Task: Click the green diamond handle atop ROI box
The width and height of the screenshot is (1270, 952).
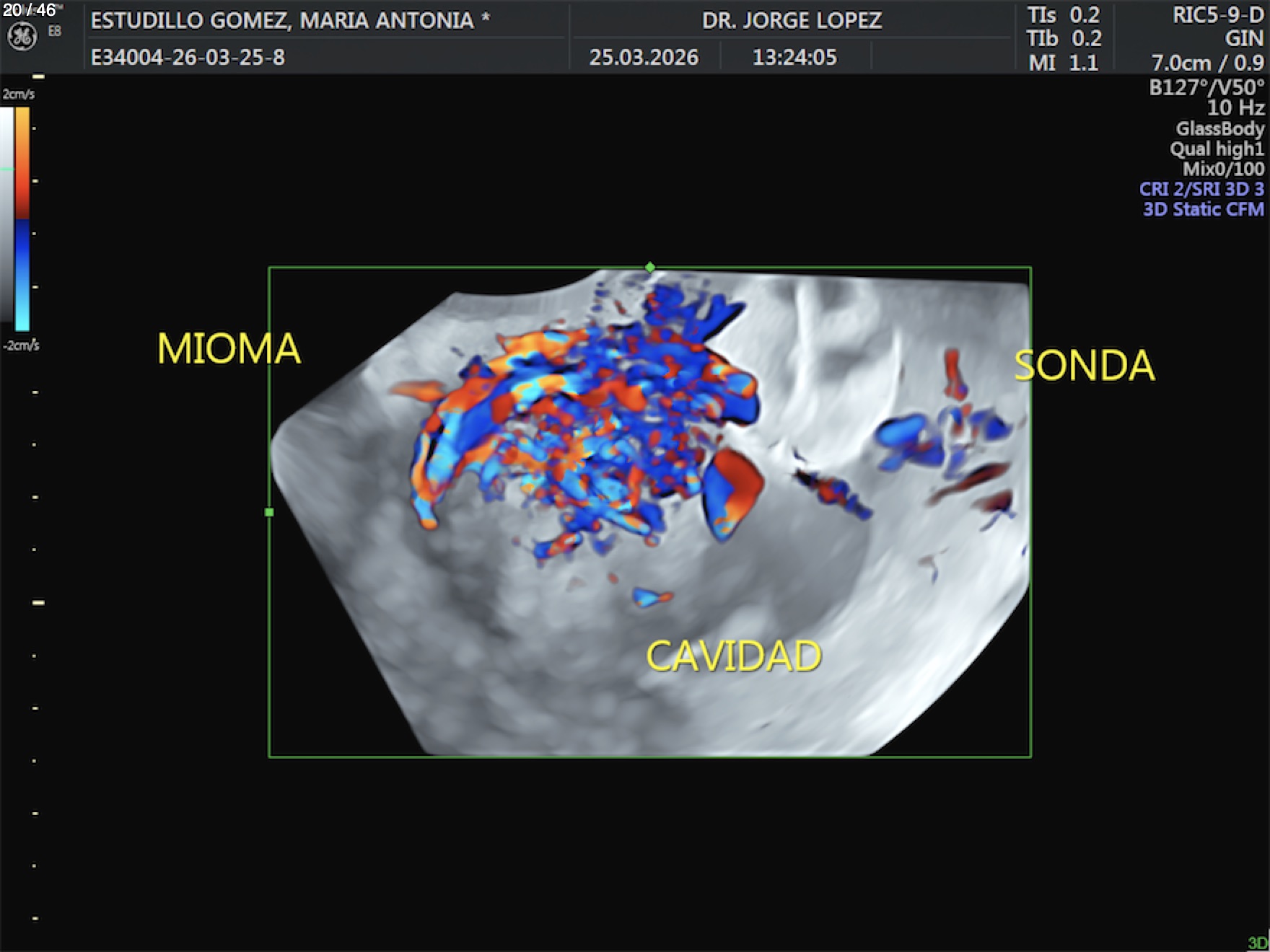Action: pyautogui.click(x=650, y=268)
